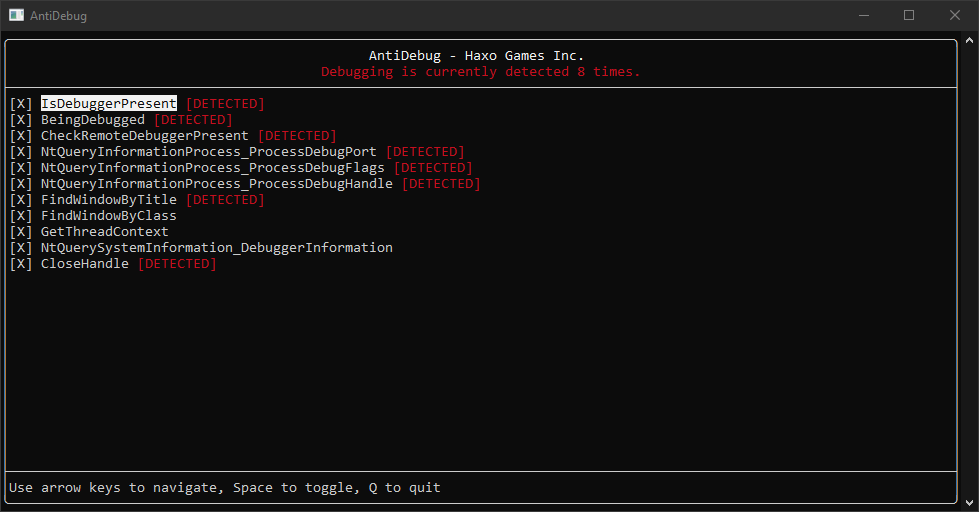Select the CheckRemoteDebuggerPresent entry label
This screenshot has height=512, width=979.
coord(145,135)
